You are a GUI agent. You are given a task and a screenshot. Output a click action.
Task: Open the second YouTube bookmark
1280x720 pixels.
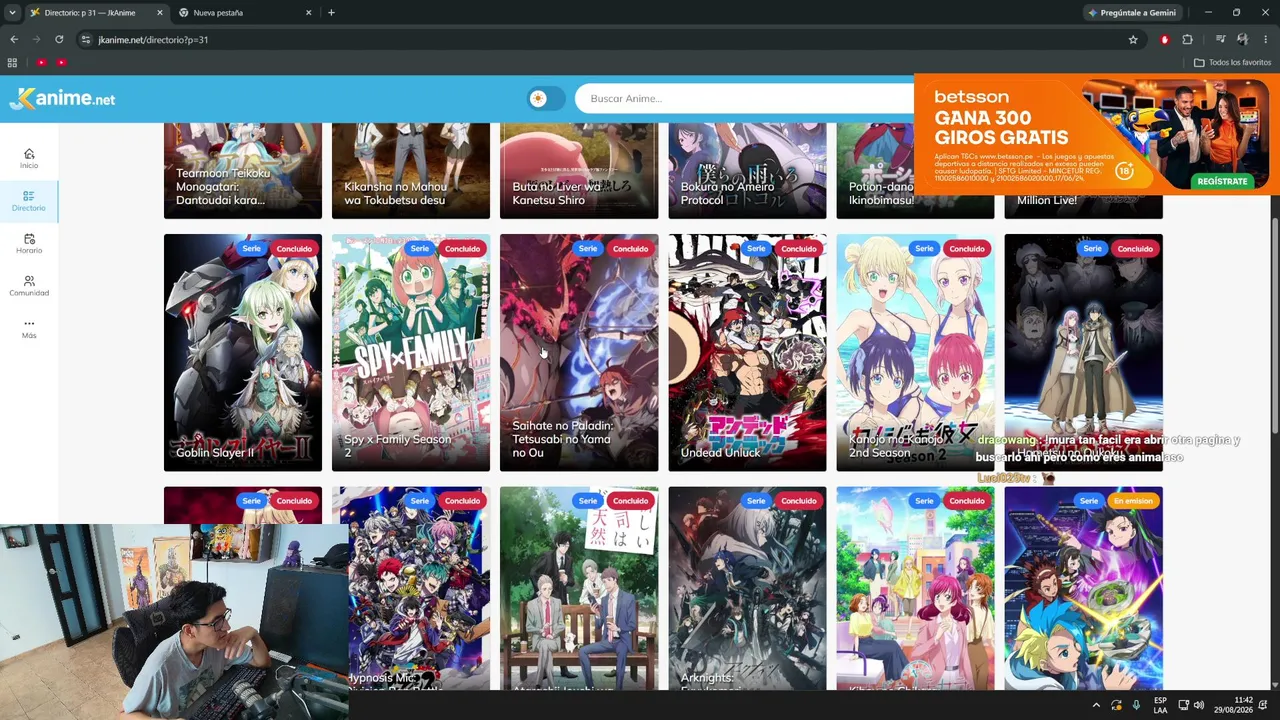pos(61,63)
